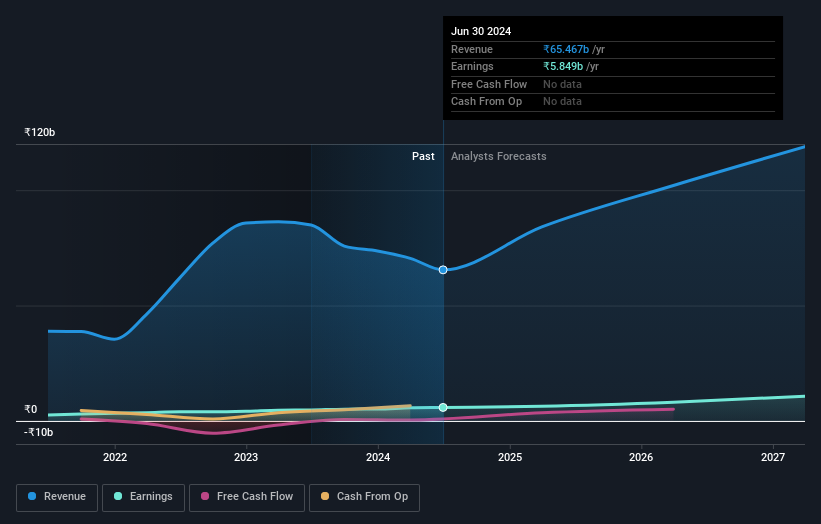821x524 pixels.
Task: Click the ₹0 y-axis label
Action: pos(31,409)
